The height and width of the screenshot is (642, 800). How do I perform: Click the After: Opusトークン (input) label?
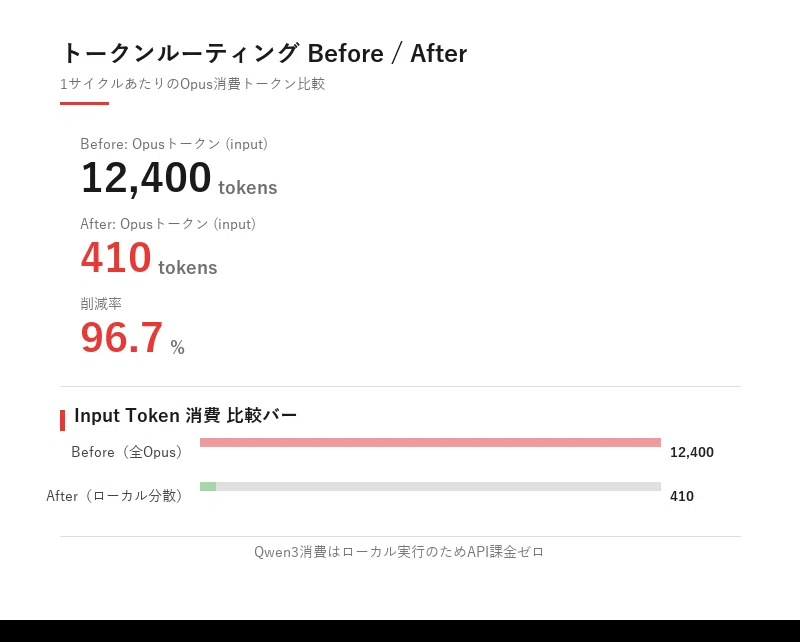pyautogui.click(x=168, y=224)
